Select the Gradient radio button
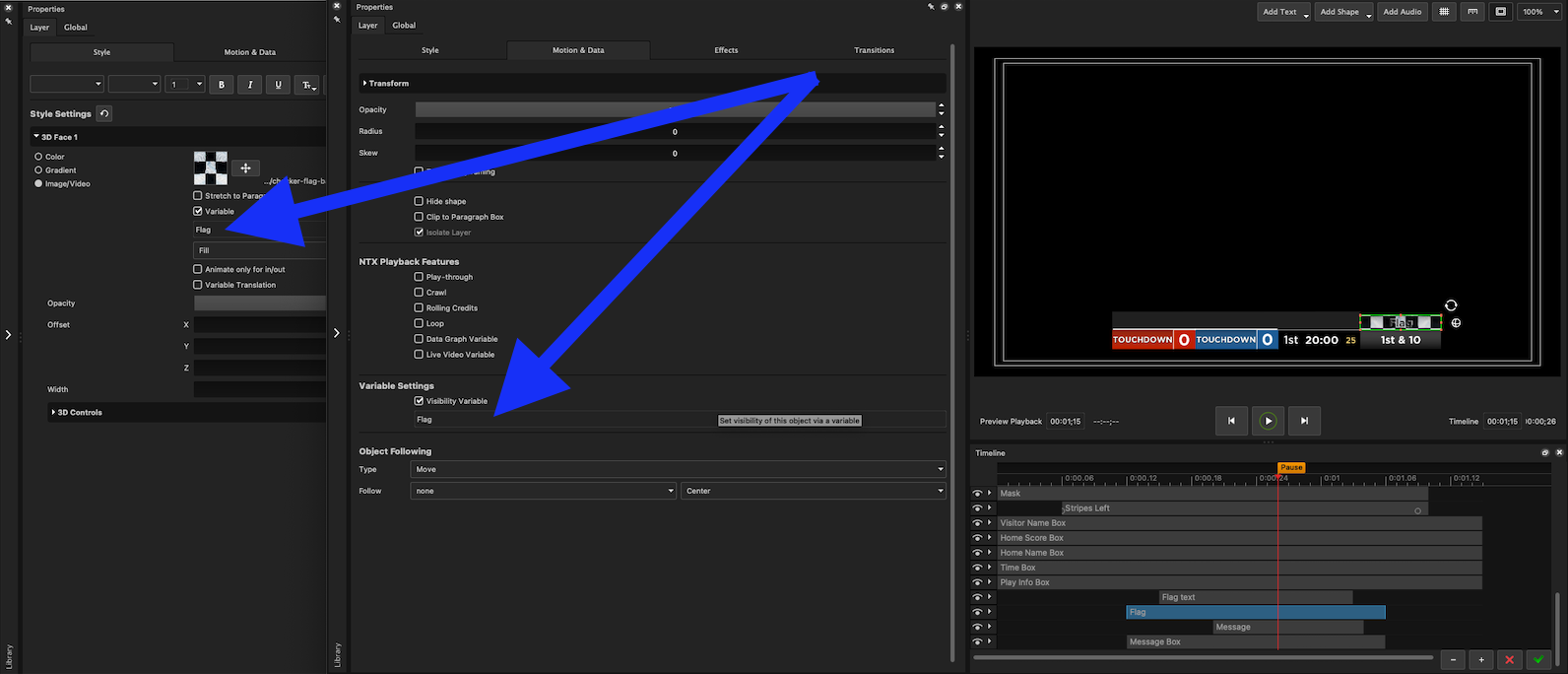Viewport: 1568px width, 674px height. pyautogui.click(x=38, y=170)
